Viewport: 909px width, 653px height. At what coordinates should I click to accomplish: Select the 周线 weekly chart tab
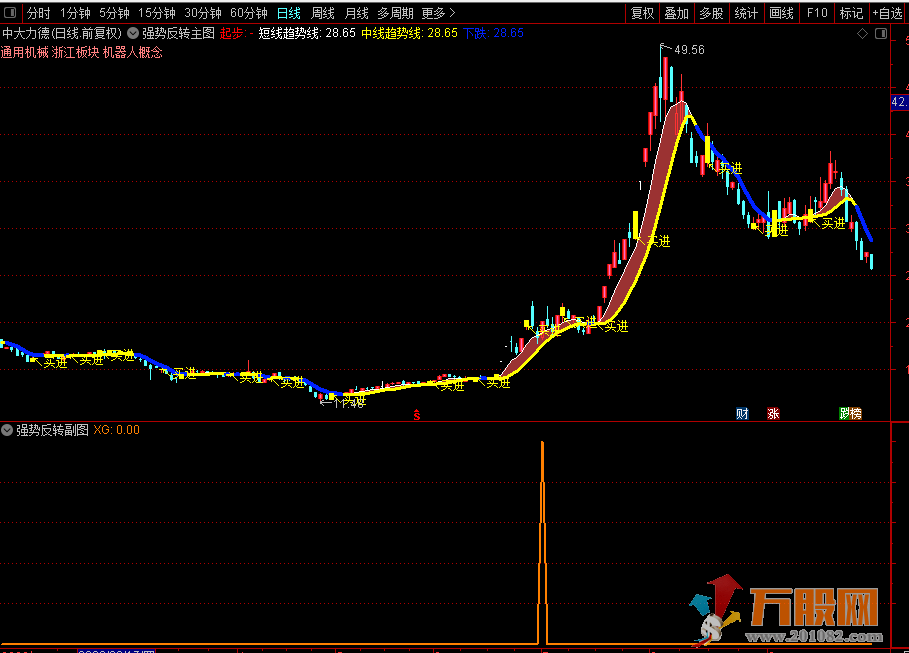click(x=322, y=13)
